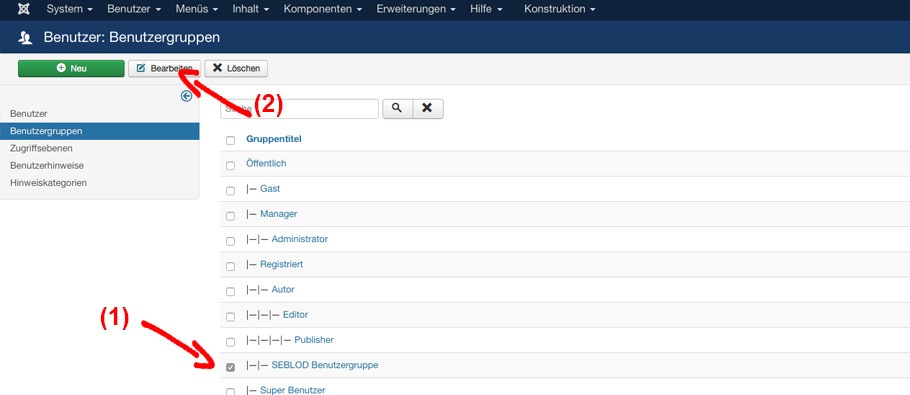Viewport: 910px width, 395px height.
Task: Open the Komponenten dropdown menu
Action: 323,9
